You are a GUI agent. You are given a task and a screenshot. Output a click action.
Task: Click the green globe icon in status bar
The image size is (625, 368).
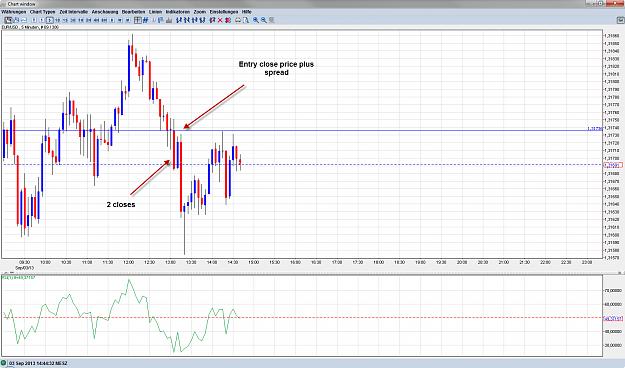pos(4,364)
